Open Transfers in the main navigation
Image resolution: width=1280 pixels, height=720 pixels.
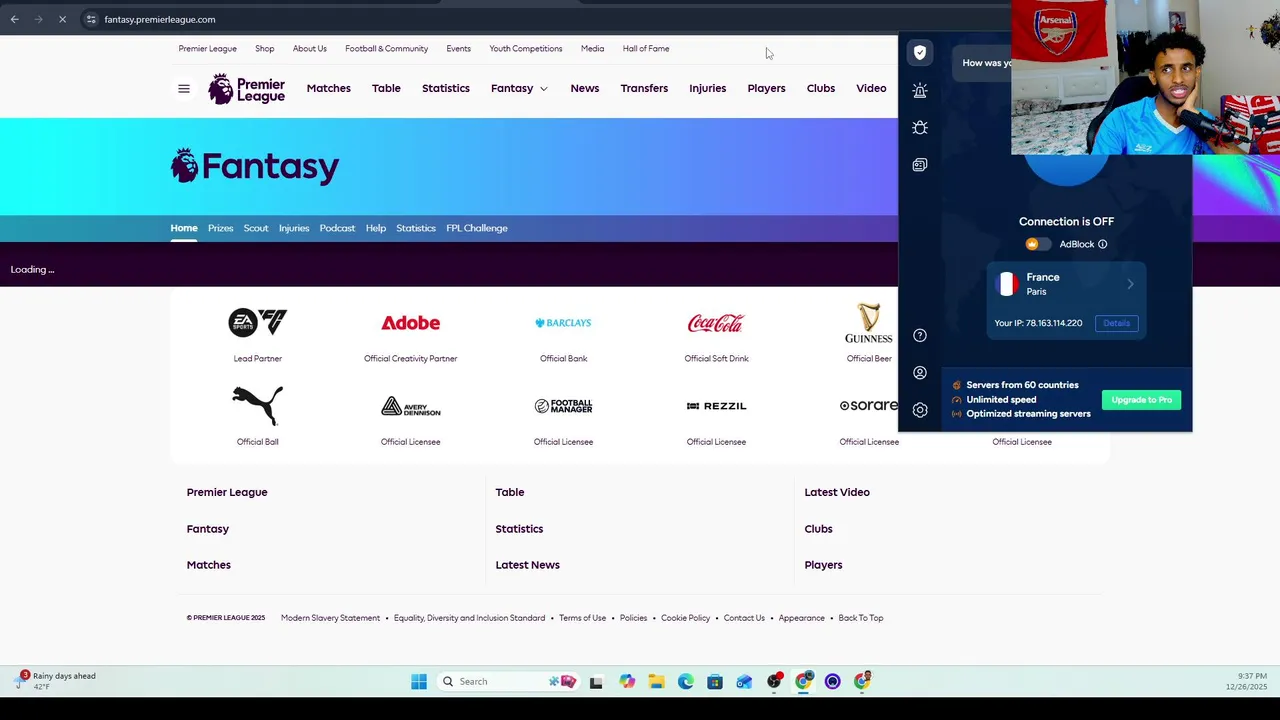pyautogui.click(x=644, y=89)
